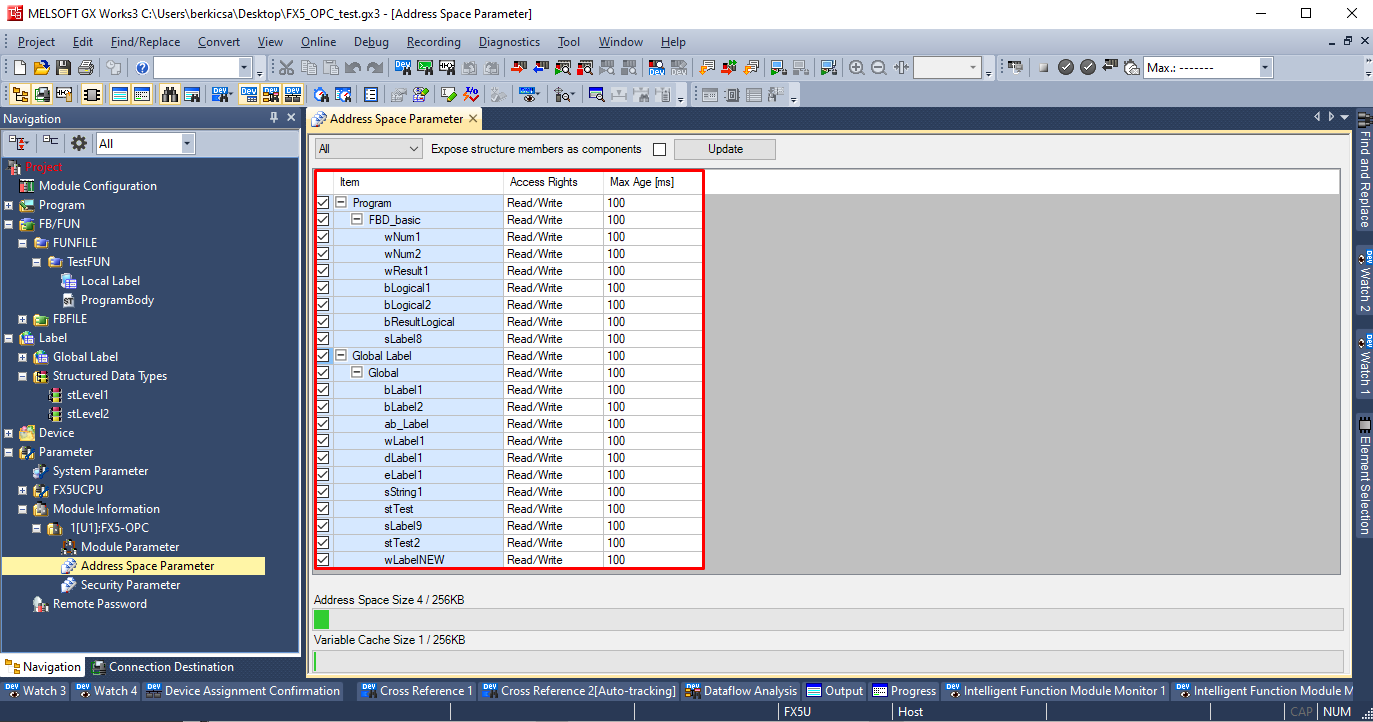
Task: Click the Cut scissors icon
Action: tap(286, 67)
